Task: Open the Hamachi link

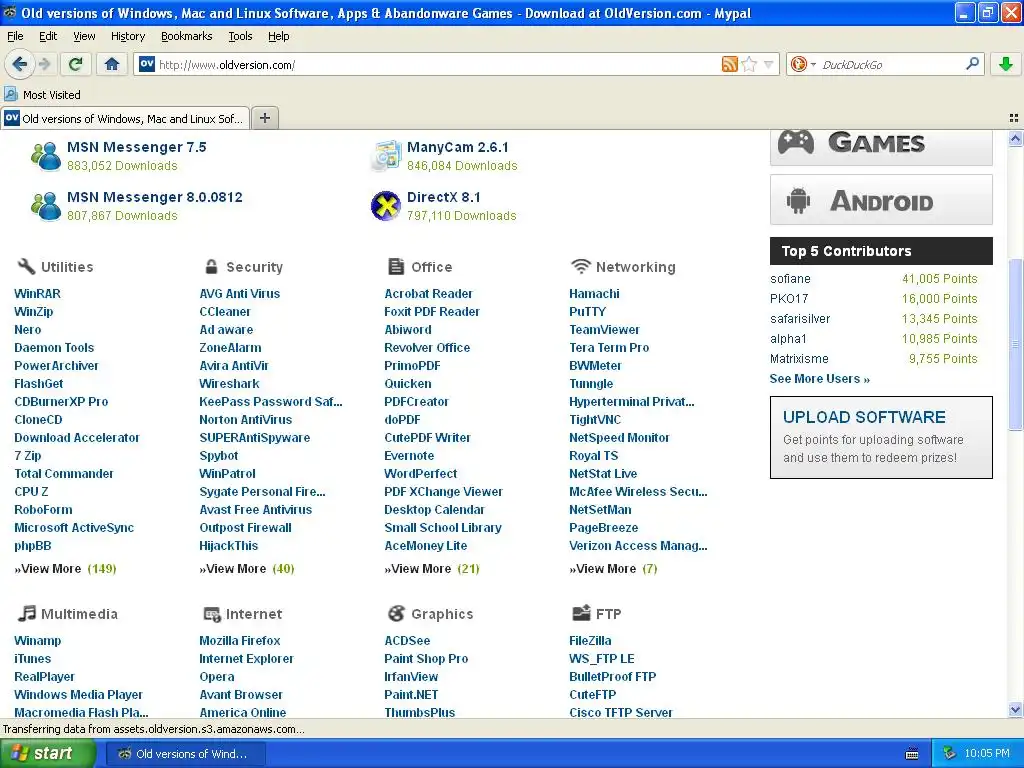Action: pyautogui.click(x=594, y=294)
